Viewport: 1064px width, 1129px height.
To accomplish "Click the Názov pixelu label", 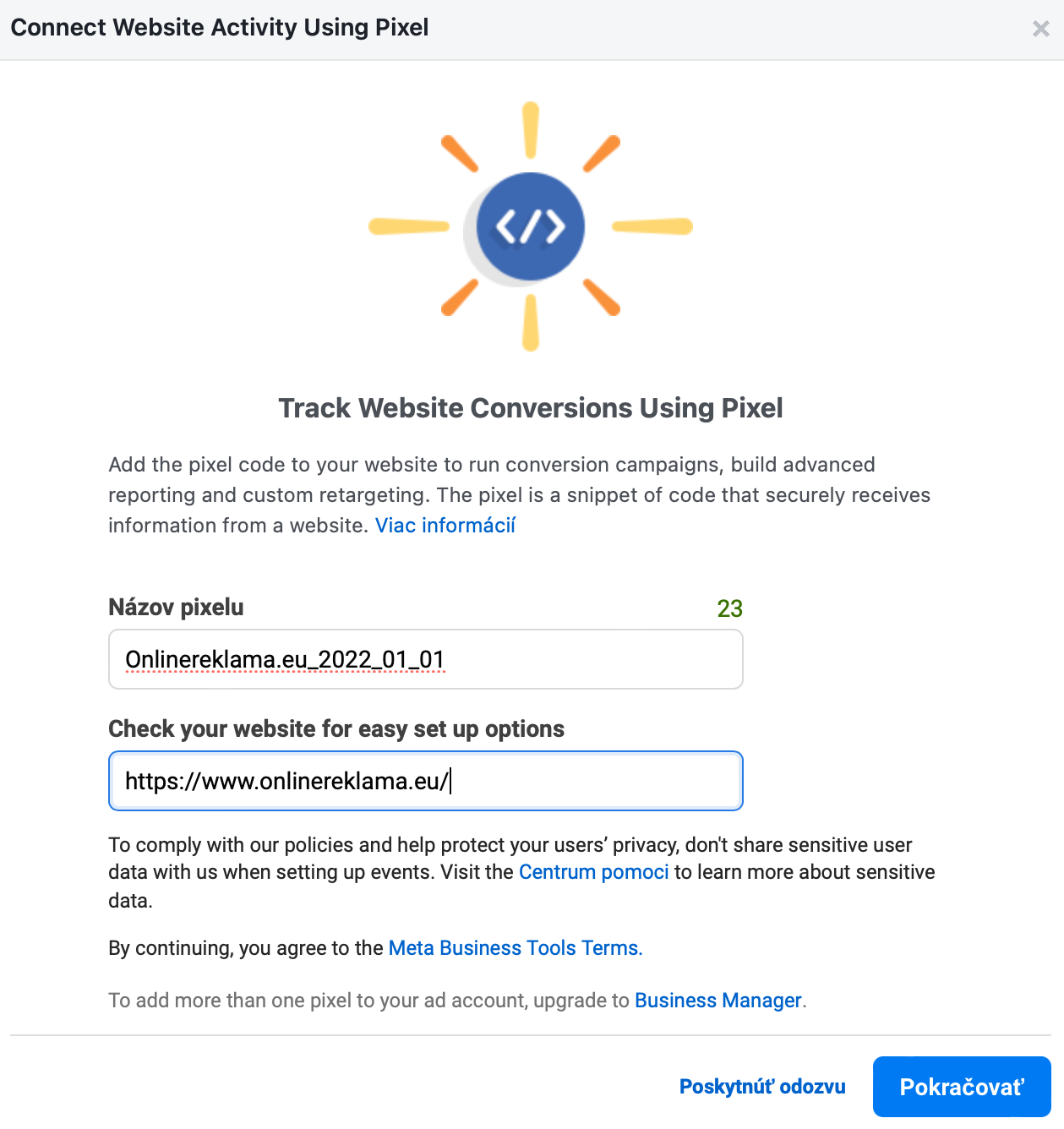I will click(176, 608).
